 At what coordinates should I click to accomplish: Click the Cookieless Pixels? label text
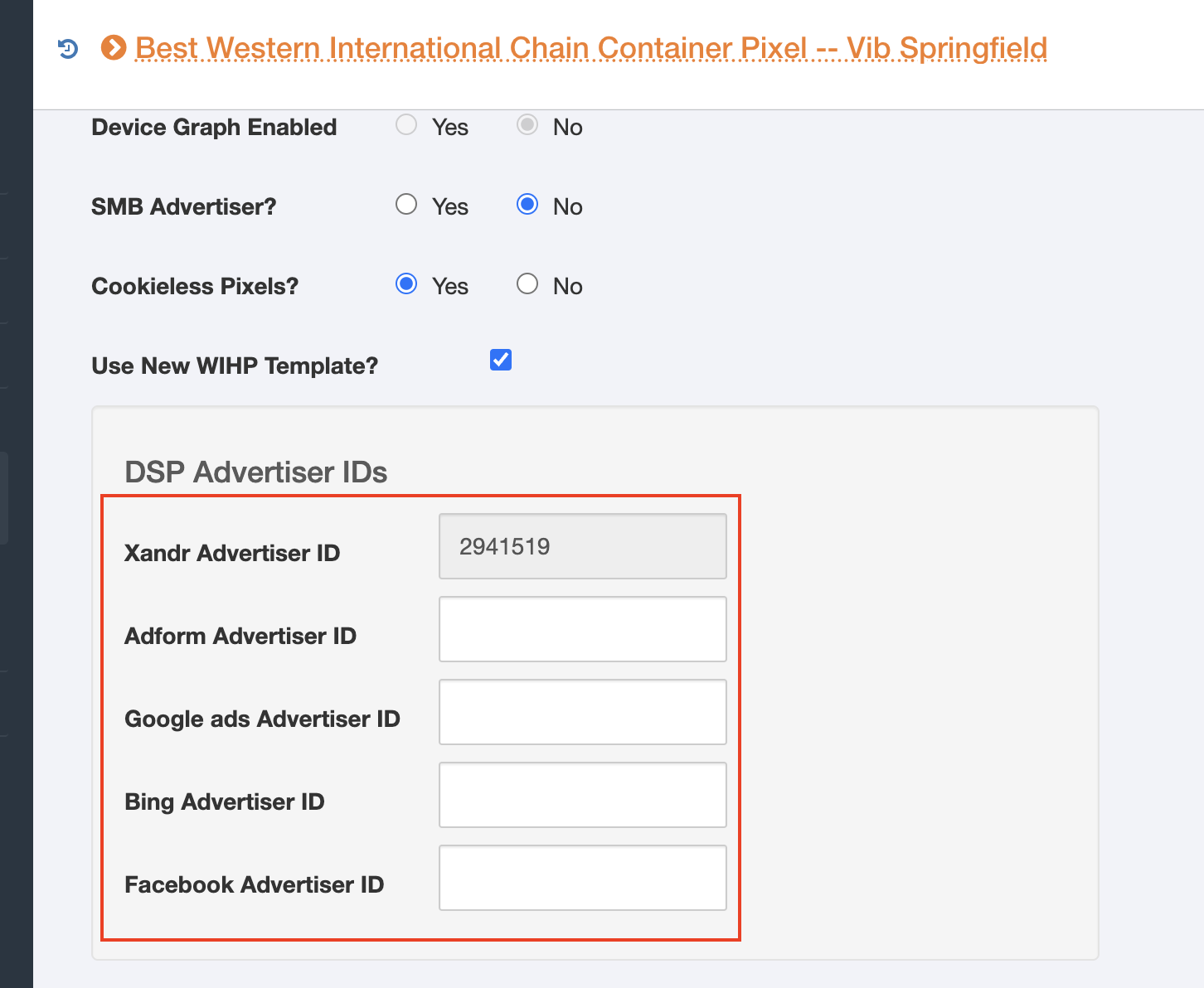pos(195,286)
